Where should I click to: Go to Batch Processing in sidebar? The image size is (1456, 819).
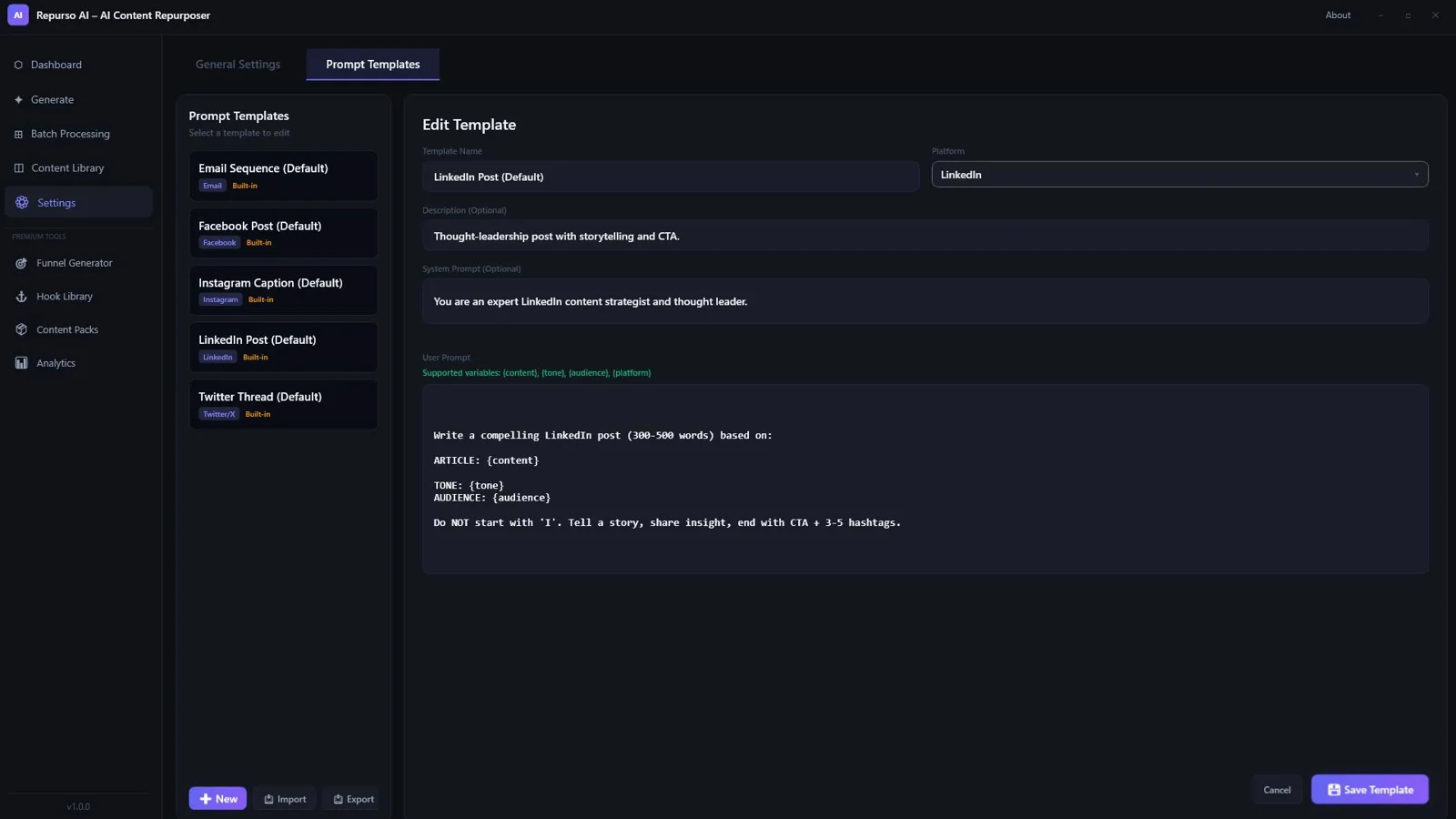pos(78,134)
